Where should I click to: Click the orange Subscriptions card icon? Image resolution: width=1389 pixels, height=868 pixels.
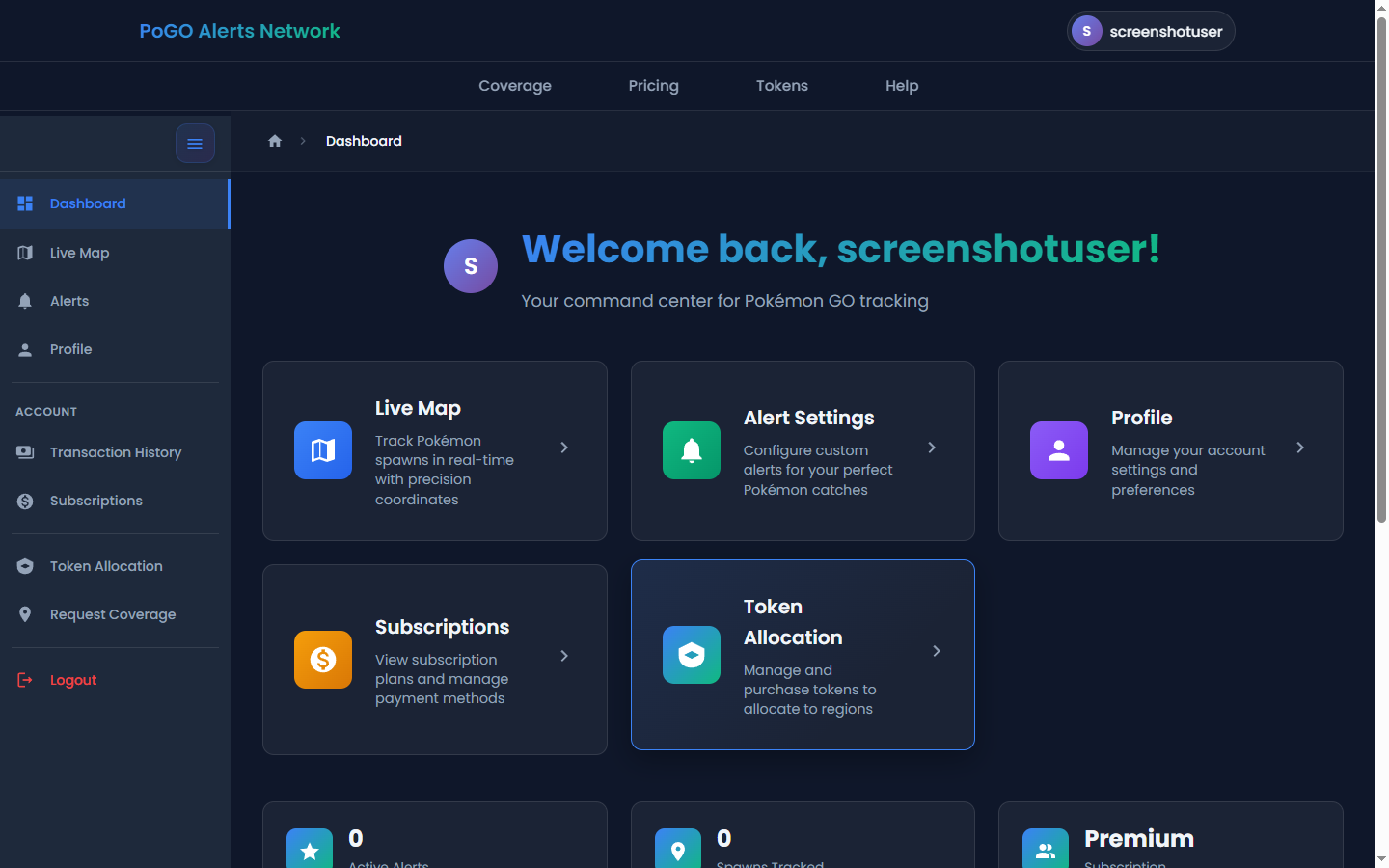coord(323,660)
